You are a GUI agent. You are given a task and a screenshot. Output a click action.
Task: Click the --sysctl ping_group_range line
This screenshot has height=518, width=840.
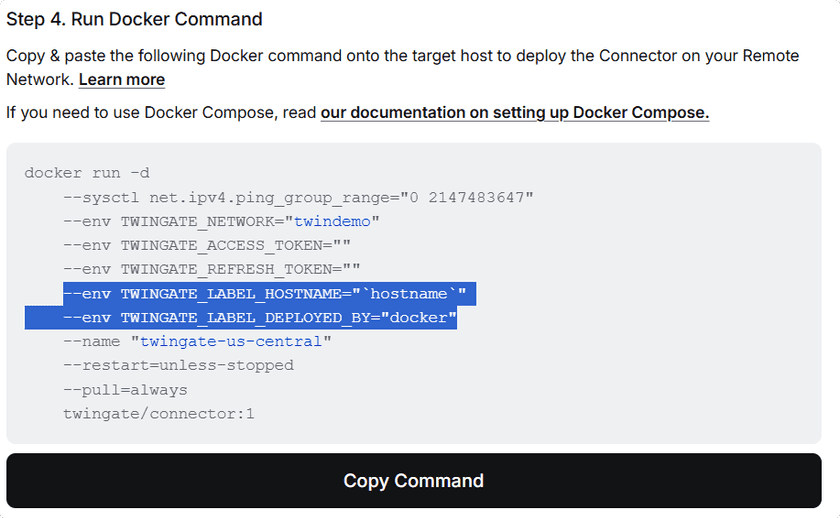298,197
